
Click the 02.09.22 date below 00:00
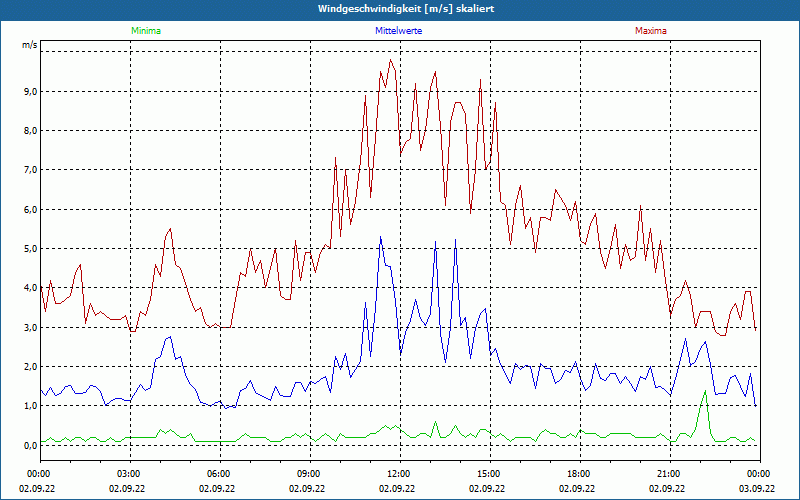pos(40,489)
